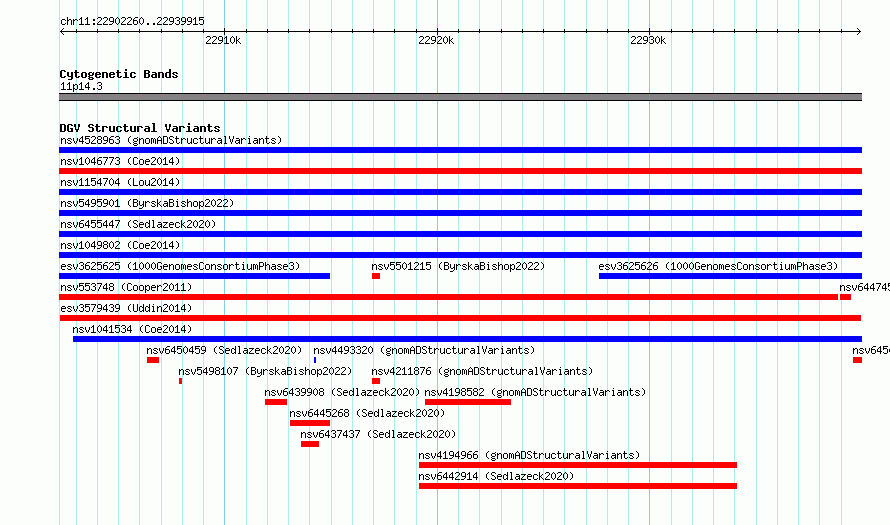
Task: Click the 22910k ruler position
Action: (223, 40)
